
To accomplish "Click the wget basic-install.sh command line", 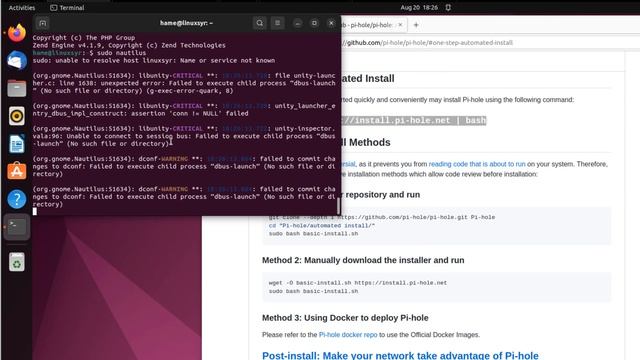I will (x=358, y=282).
